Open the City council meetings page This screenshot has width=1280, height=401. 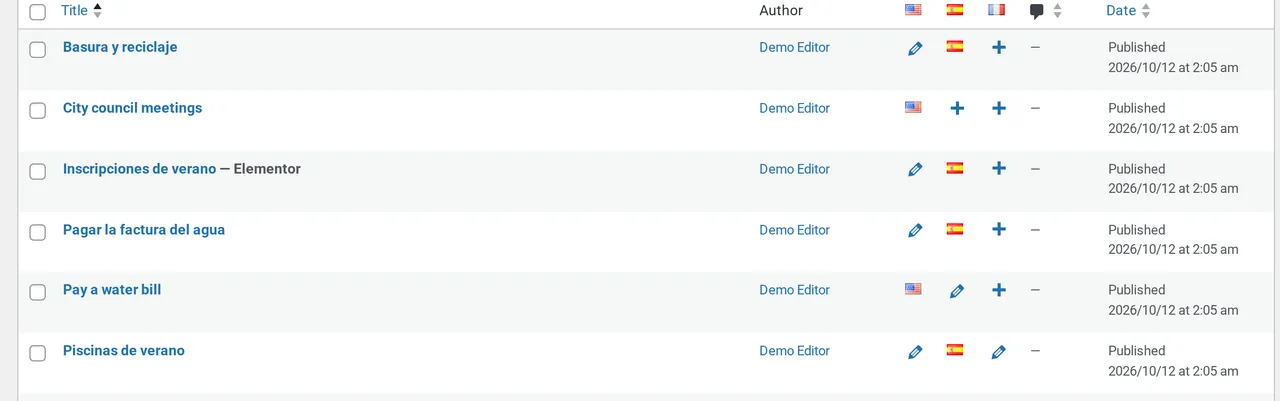(x=132, y=108)
